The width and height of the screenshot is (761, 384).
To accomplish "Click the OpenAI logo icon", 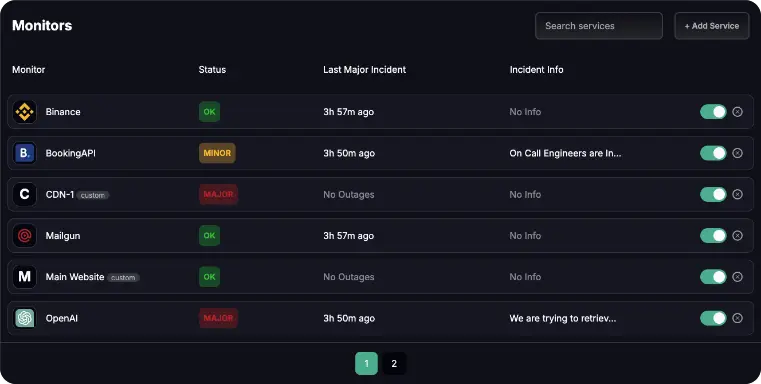I will [x=24, y=318].
